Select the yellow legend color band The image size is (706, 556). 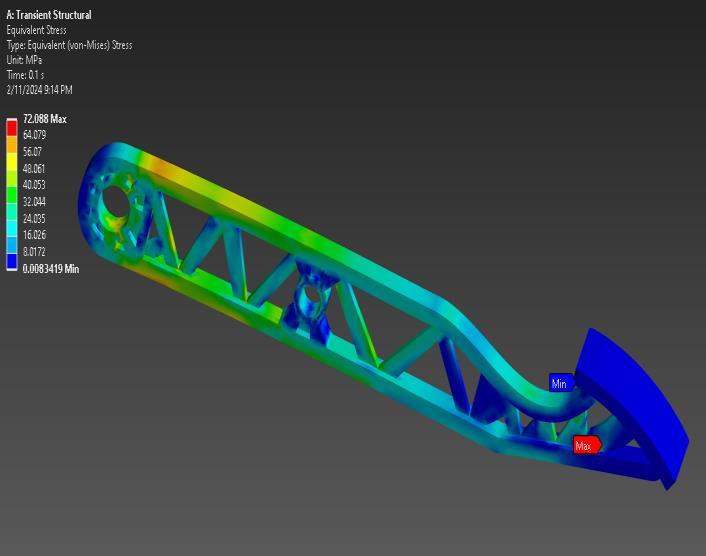click(x=12, y=162)
